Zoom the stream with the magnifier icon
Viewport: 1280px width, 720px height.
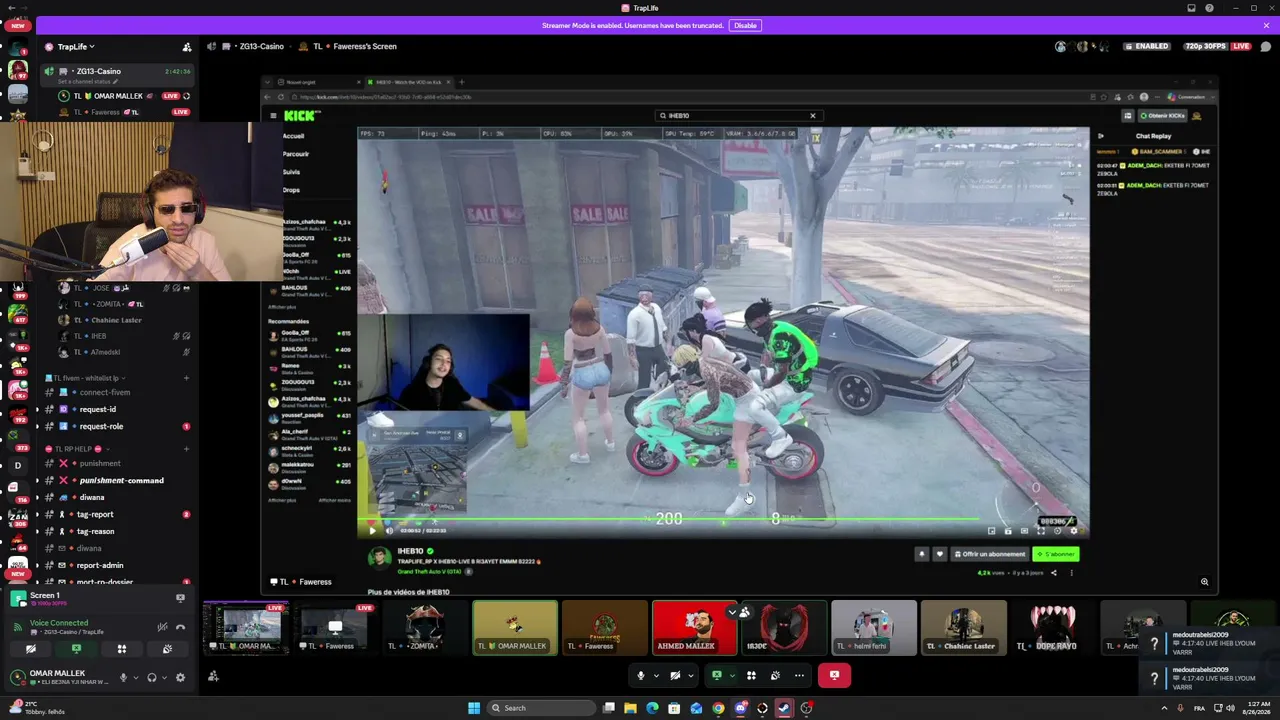[x=1204, y=582]
